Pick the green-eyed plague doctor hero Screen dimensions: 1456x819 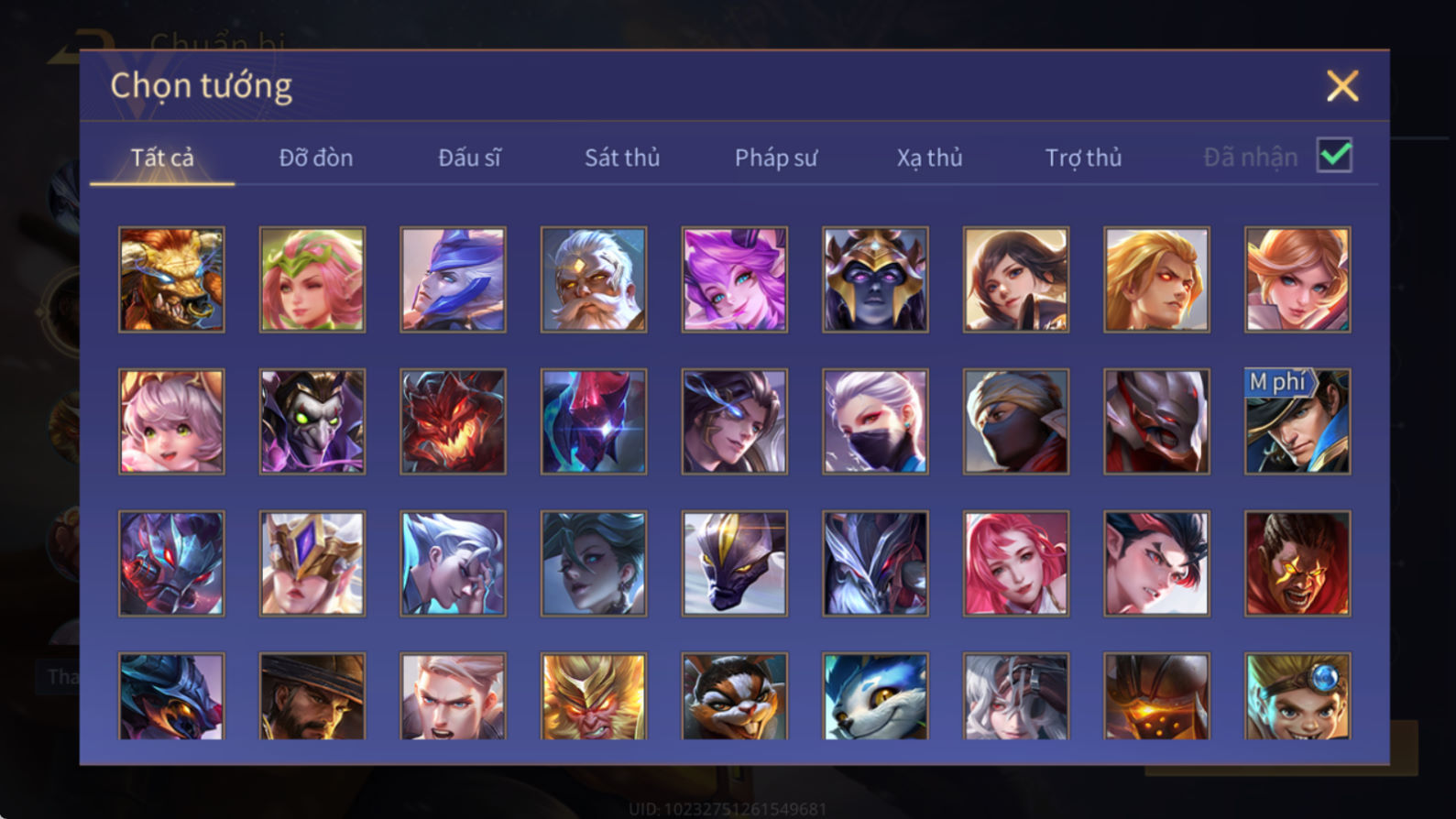[312, 421]
